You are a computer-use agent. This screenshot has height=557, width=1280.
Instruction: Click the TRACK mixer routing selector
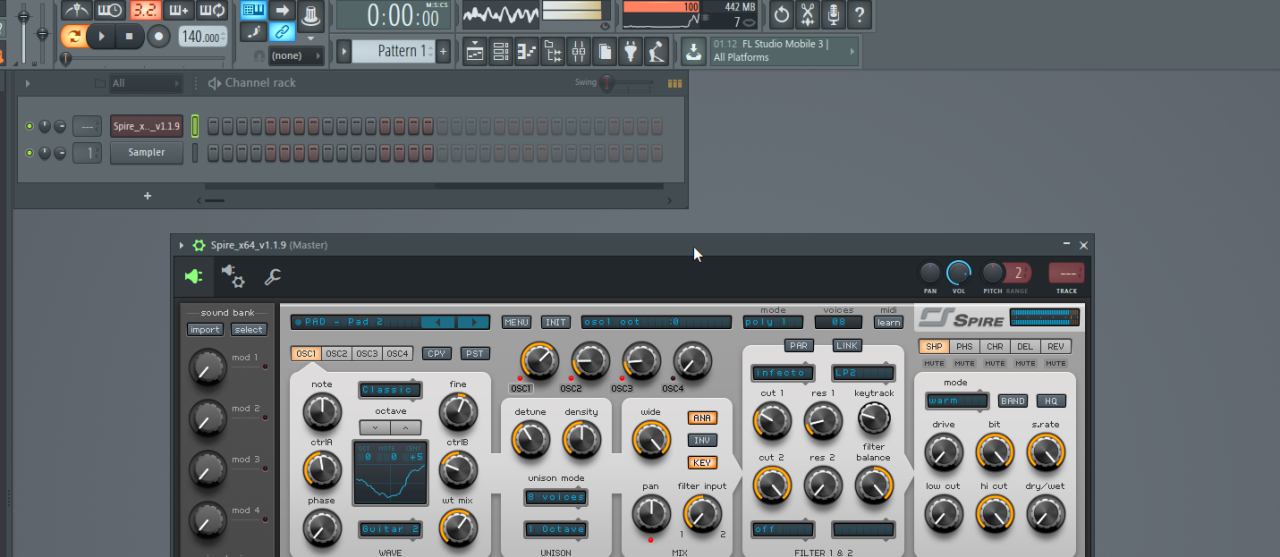tap(1066, 273)
